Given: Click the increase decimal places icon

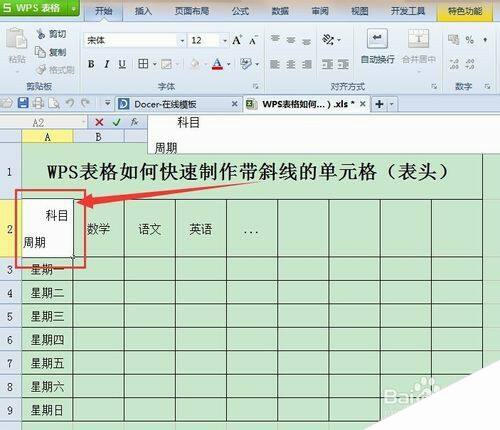Looking at the screenshot, I should pyautogui.click(x=454, y=64).
